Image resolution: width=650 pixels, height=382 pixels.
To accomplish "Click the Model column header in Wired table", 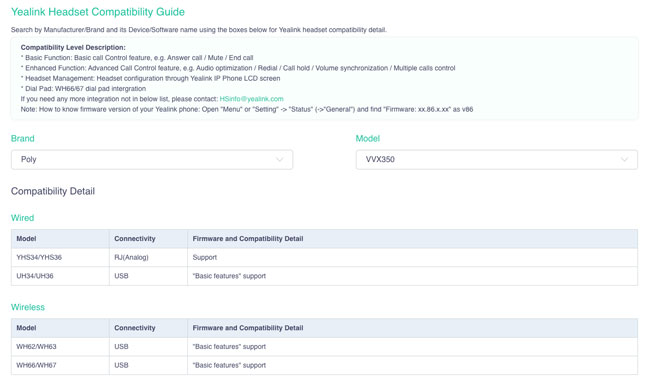I will click(60, 239).
